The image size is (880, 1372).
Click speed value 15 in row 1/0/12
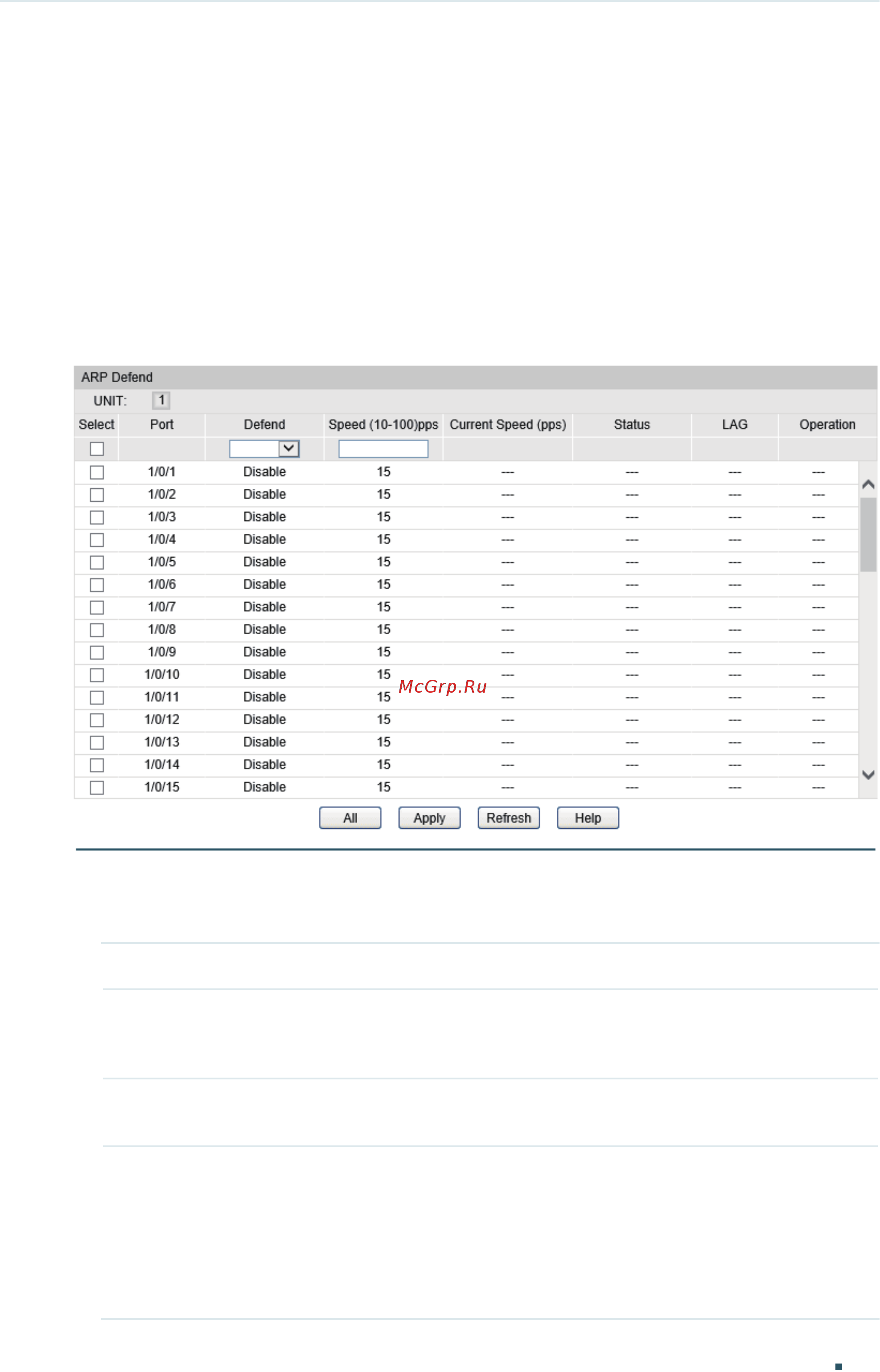(x=383, y=720)
